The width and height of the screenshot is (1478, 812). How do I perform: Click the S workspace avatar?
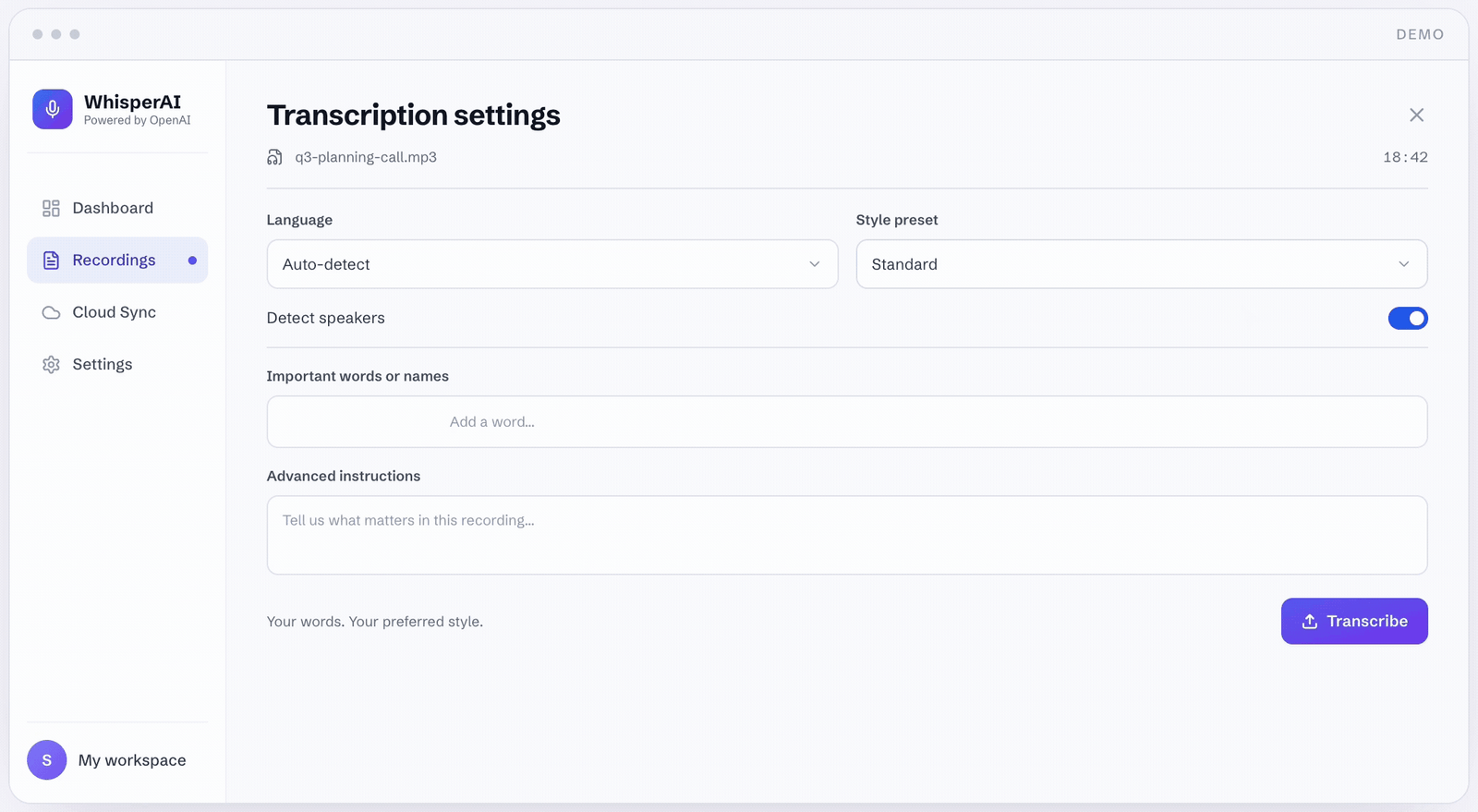click(x=47, y=760)
